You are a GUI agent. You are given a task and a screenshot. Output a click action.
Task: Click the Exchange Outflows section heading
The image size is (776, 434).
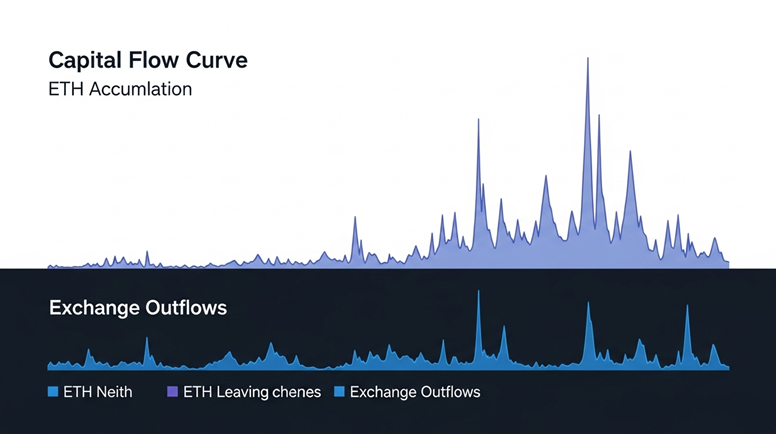[x=138, y=309]
